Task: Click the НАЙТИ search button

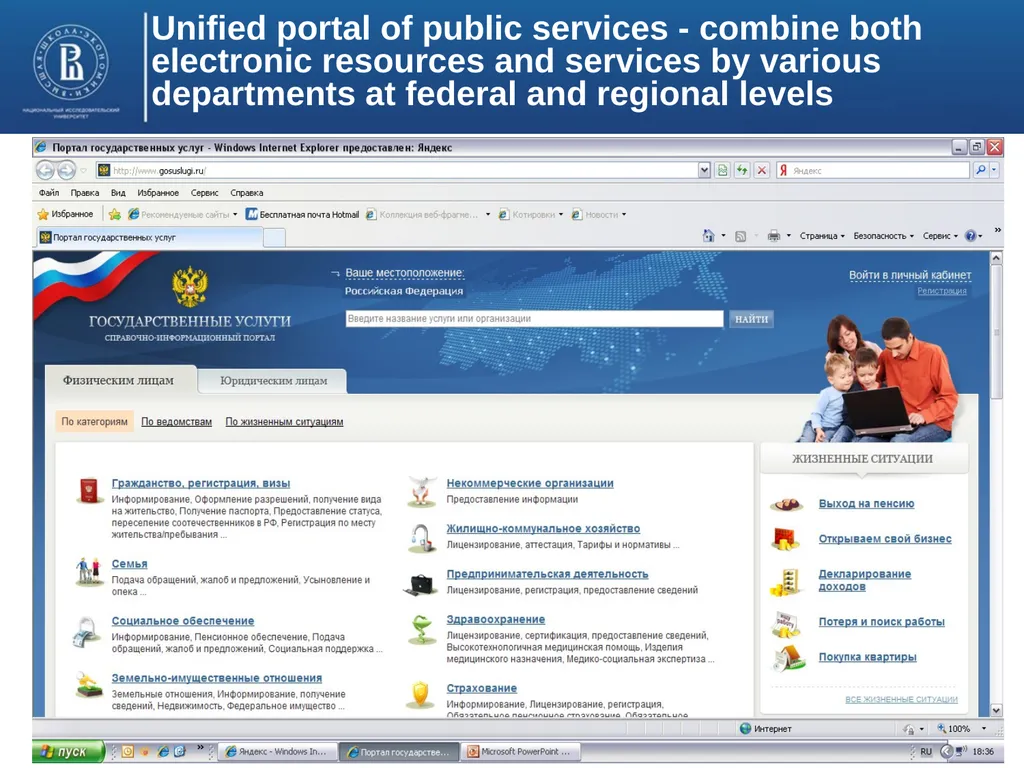Action: tap(751, 319)
